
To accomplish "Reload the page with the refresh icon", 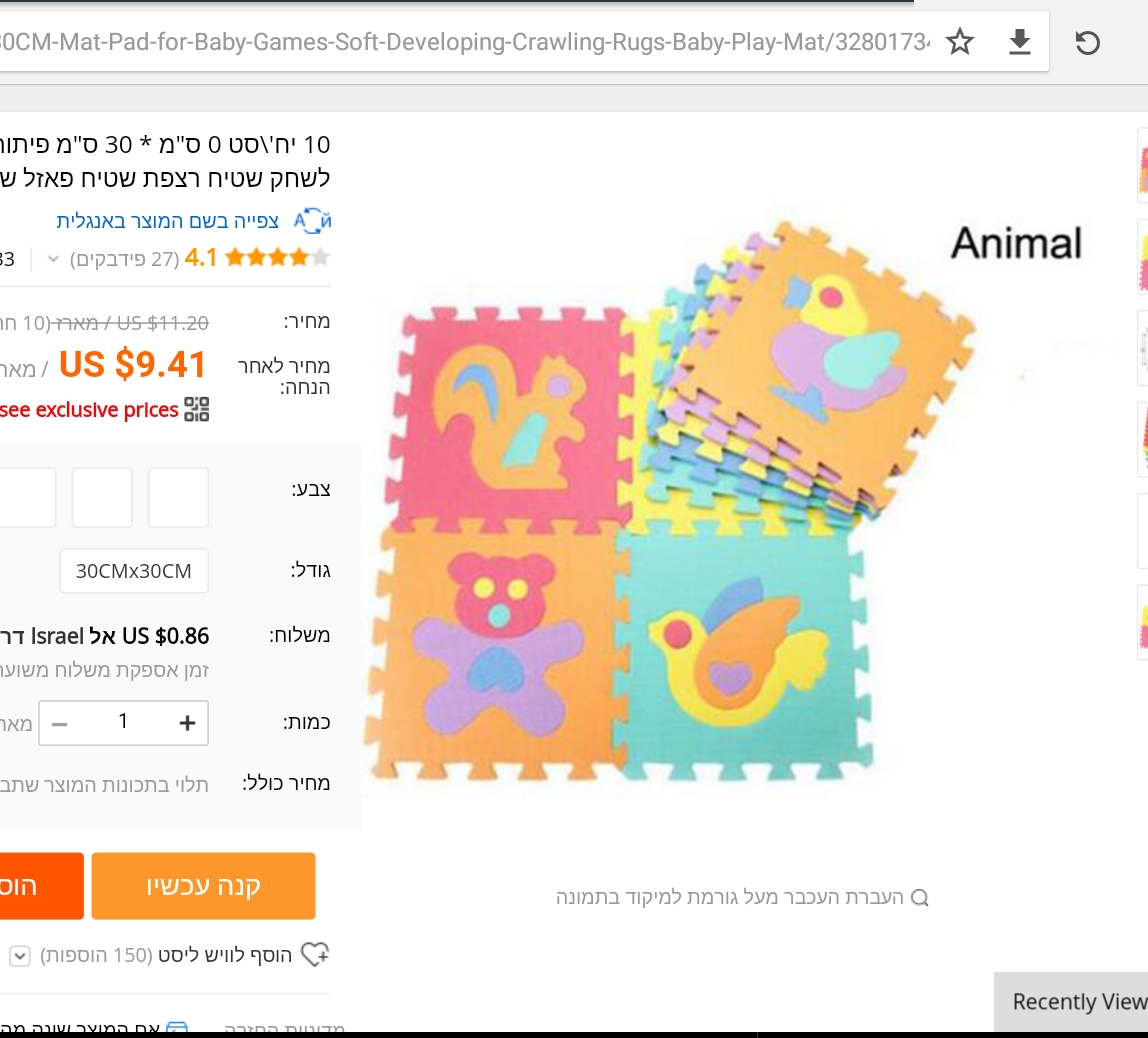I will (x=1087, y=42).
